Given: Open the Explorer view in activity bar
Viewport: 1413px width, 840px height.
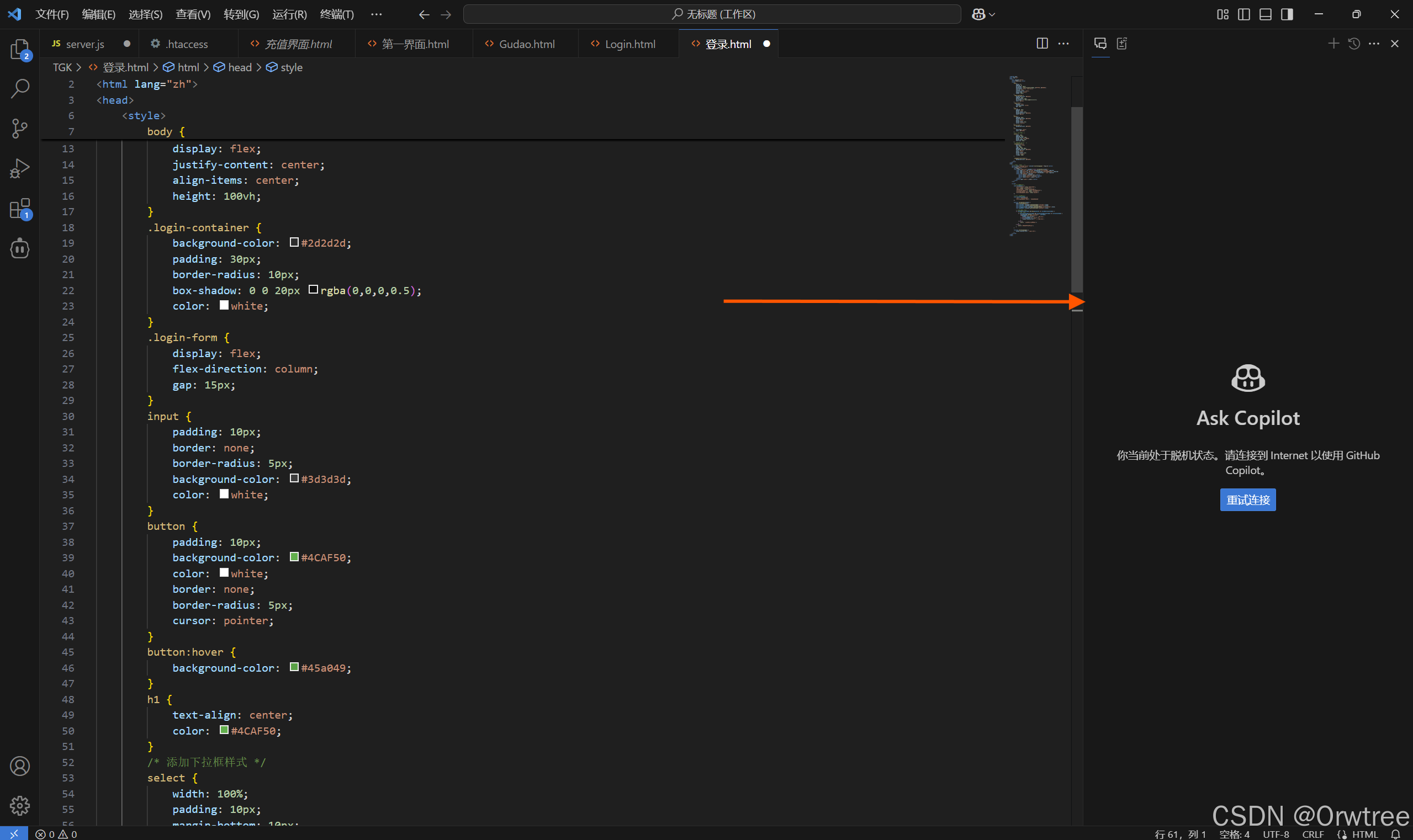Looking at the screenshot, I should pos(20,49).
